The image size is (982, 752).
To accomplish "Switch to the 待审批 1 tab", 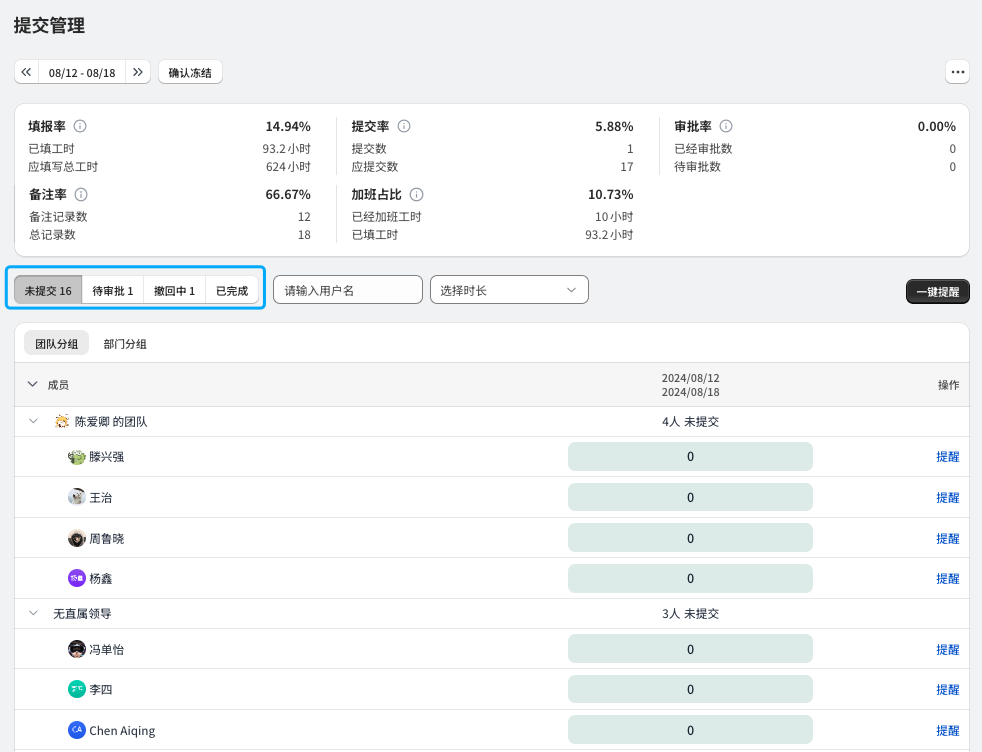I will tap(113, 291).
